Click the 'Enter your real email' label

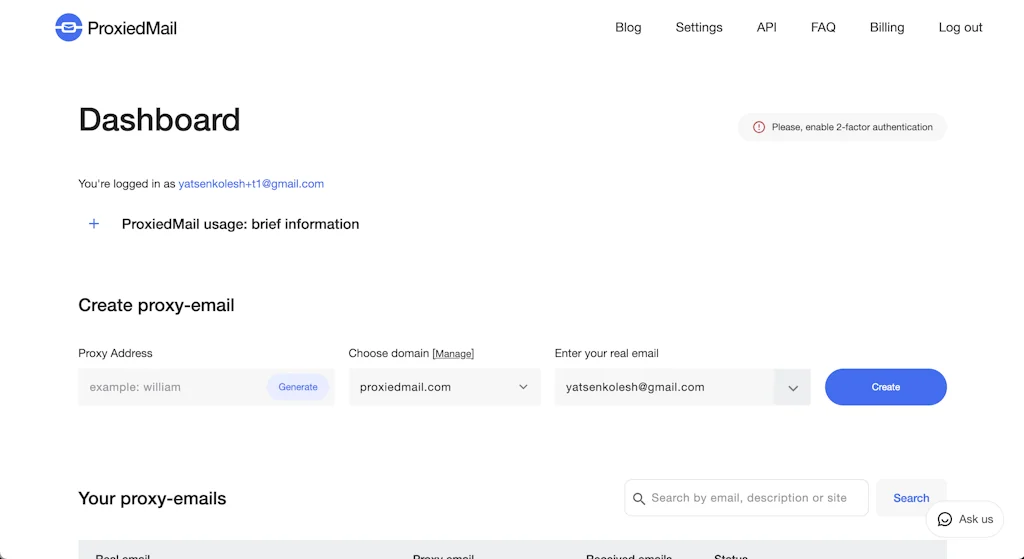point(607,353)
